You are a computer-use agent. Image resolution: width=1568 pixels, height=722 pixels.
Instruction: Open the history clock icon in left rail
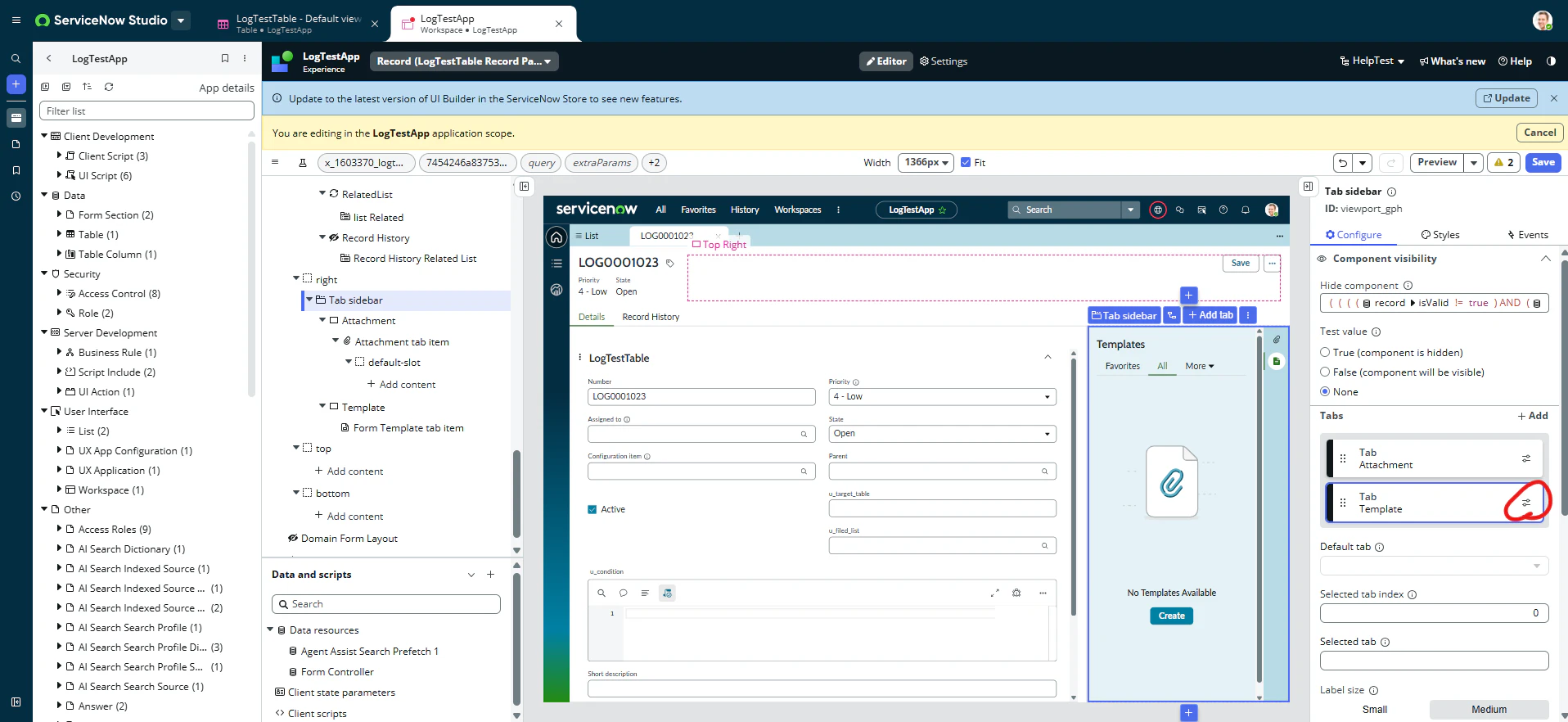[16, 196]
